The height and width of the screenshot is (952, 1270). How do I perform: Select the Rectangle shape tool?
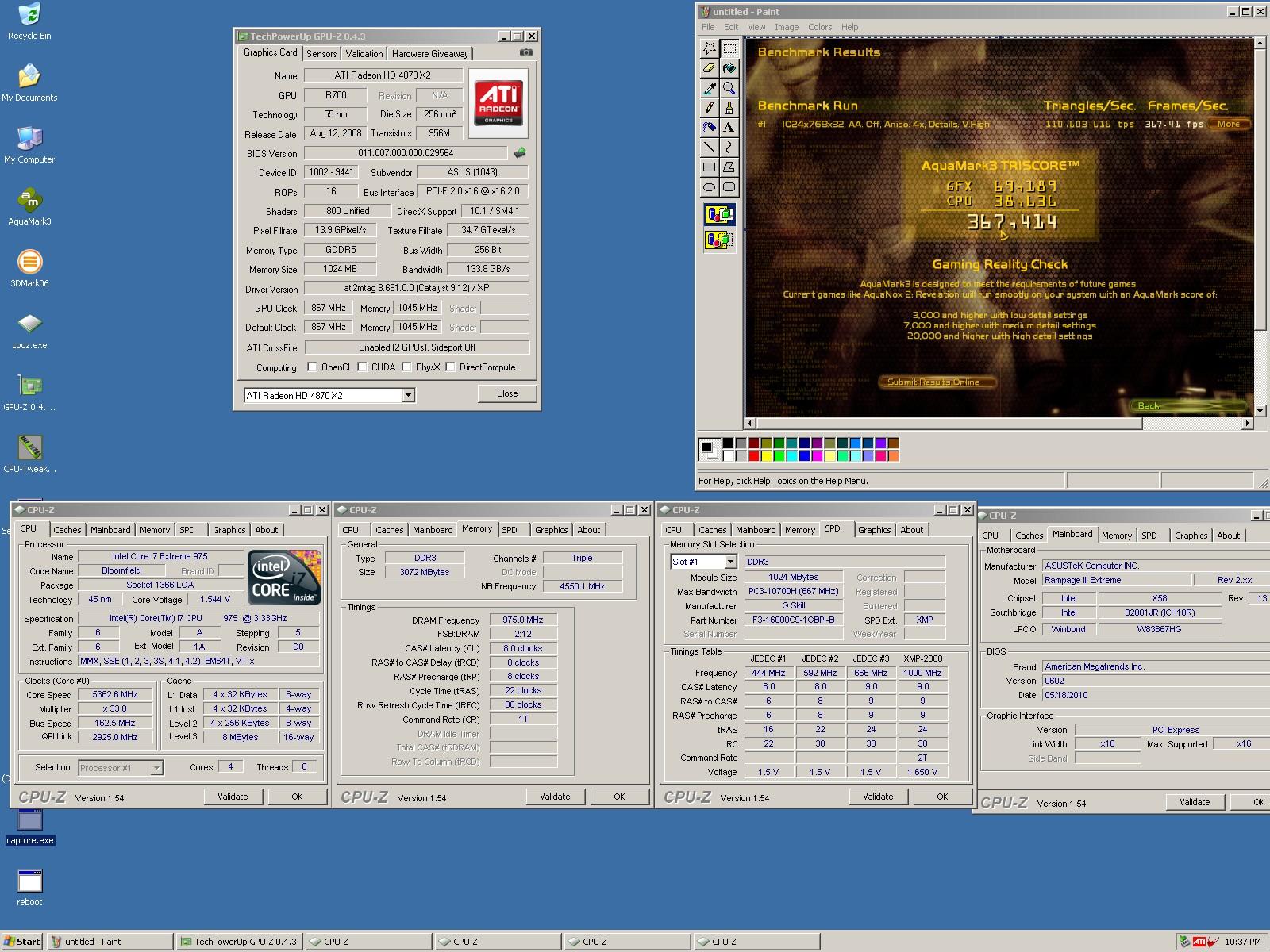pos(709,167)
